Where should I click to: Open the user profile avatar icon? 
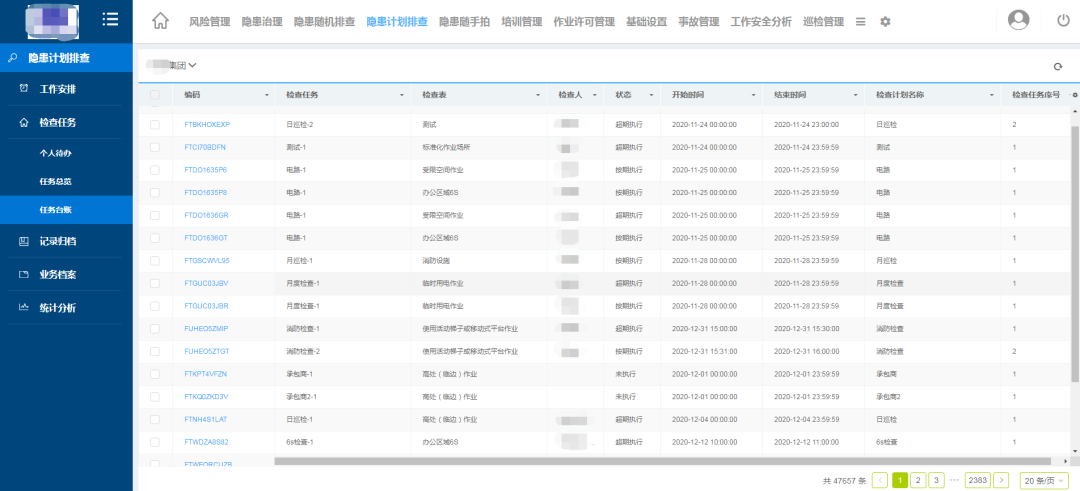tap(1018, 20)
